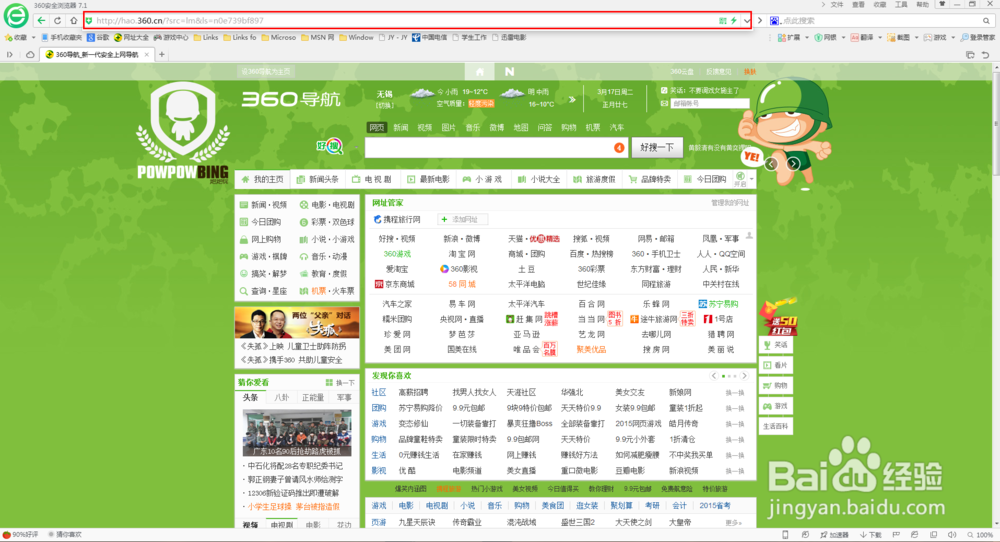Open 加速器 accelerator in status bar
This screenshot has width=1000, height=542.
pyautogui.click(x=834, y=534)
